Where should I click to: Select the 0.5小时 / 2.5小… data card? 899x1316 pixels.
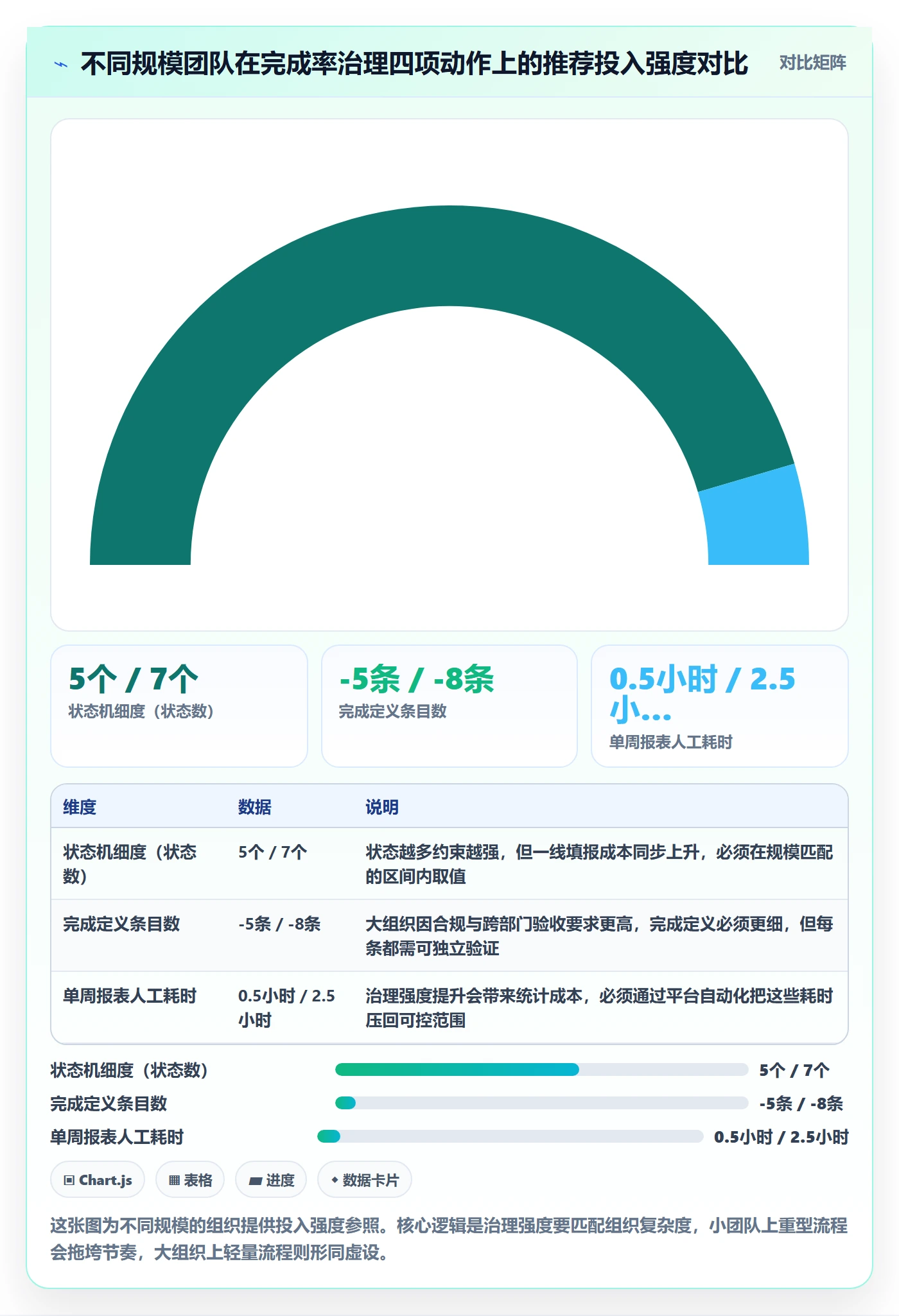(719, 706)
